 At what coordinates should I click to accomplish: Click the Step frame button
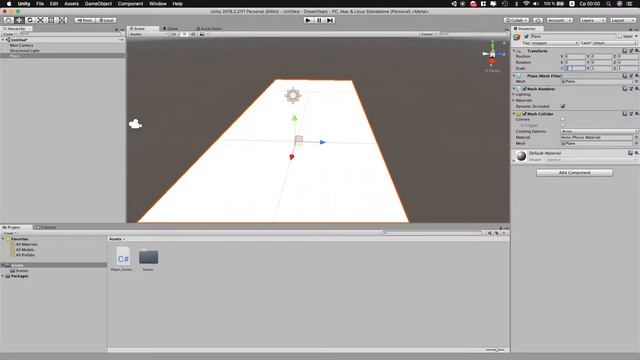[x=330, y=20]
